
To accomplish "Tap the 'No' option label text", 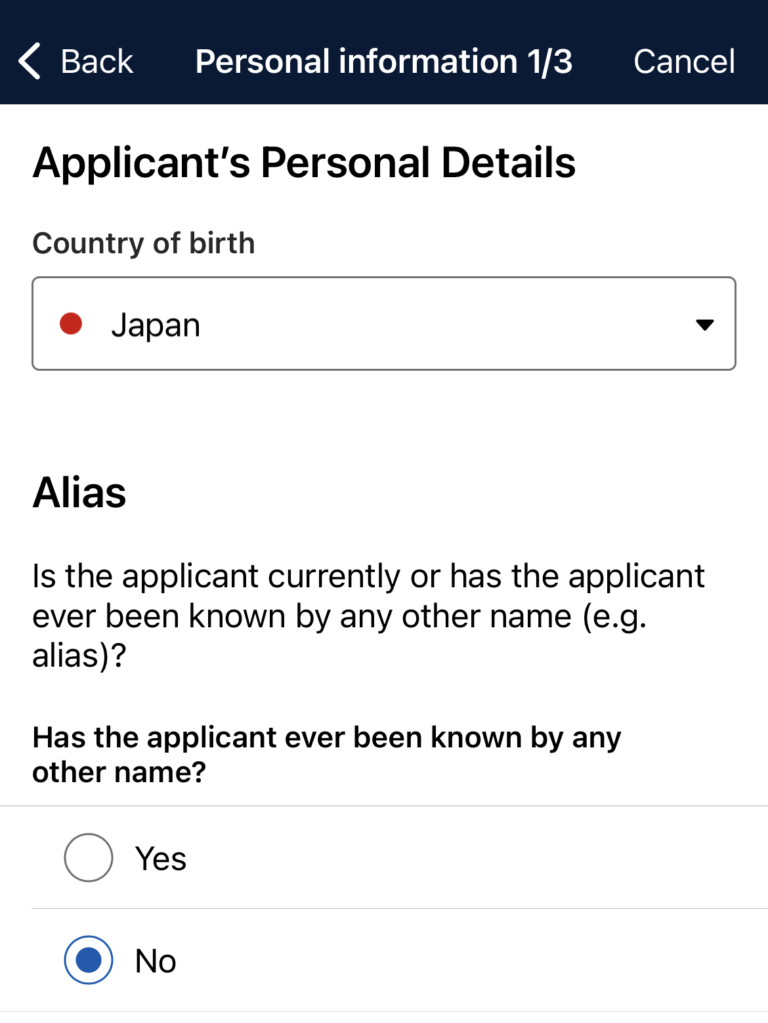I will (x=156, y=961).
